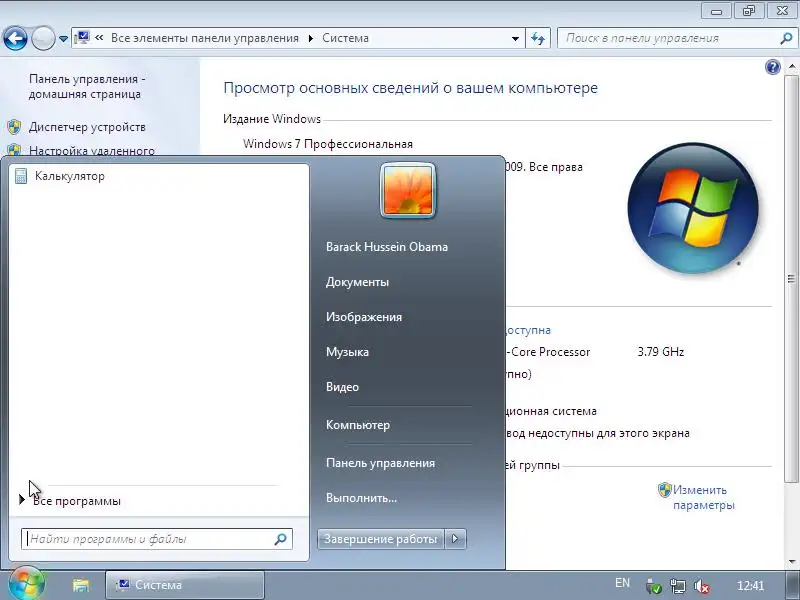
Task: Minimize the Система window
Action: tap(716, 11)
